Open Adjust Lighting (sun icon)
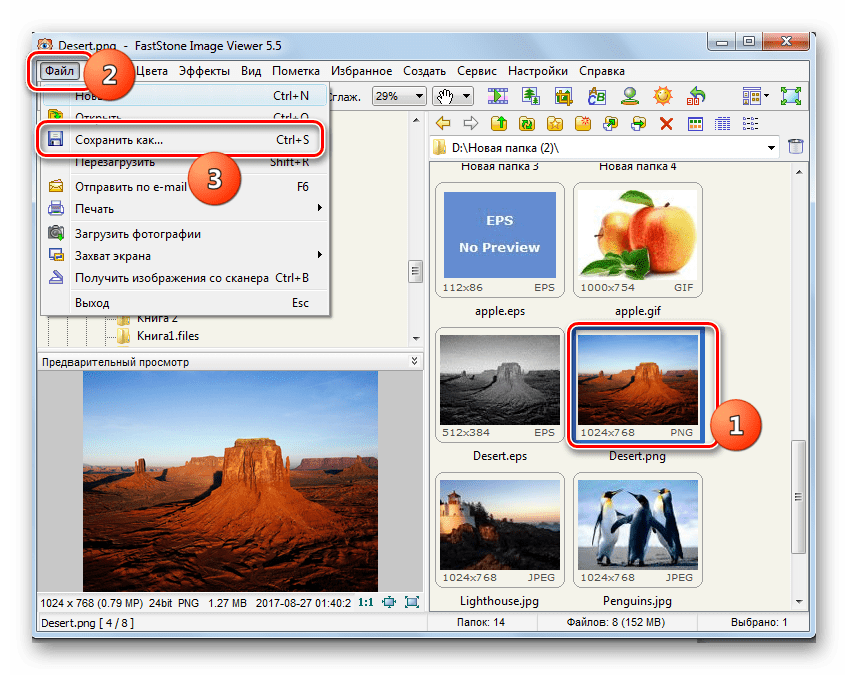The image size is (848, 675). (x=662, y=96)
